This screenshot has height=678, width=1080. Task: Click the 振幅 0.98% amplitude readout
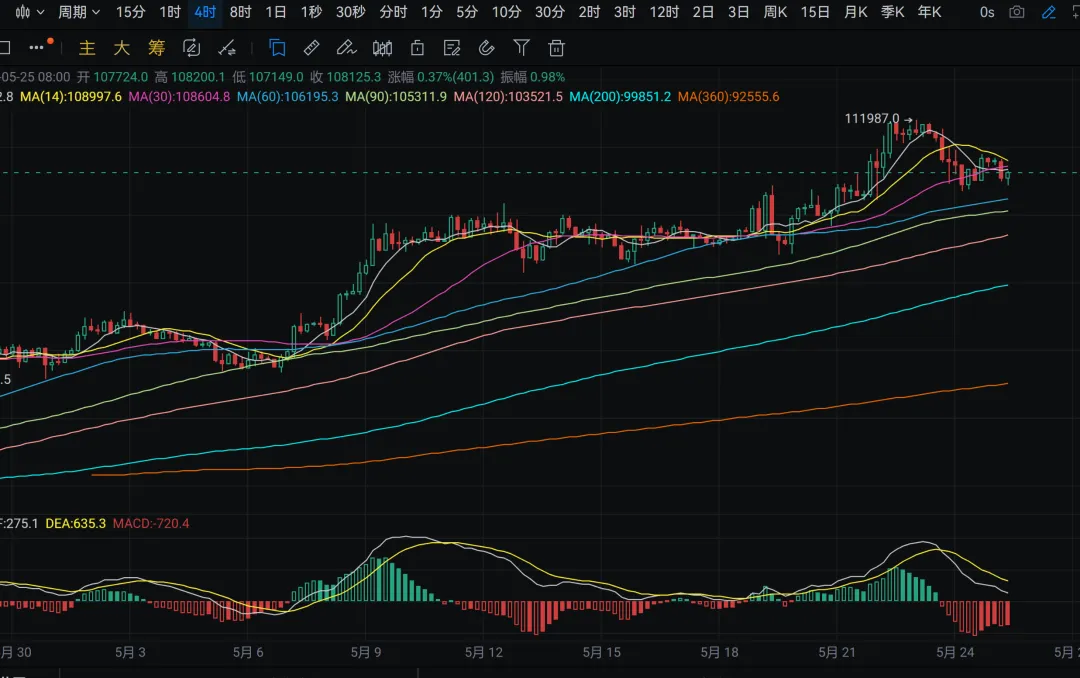coord(533,77)
